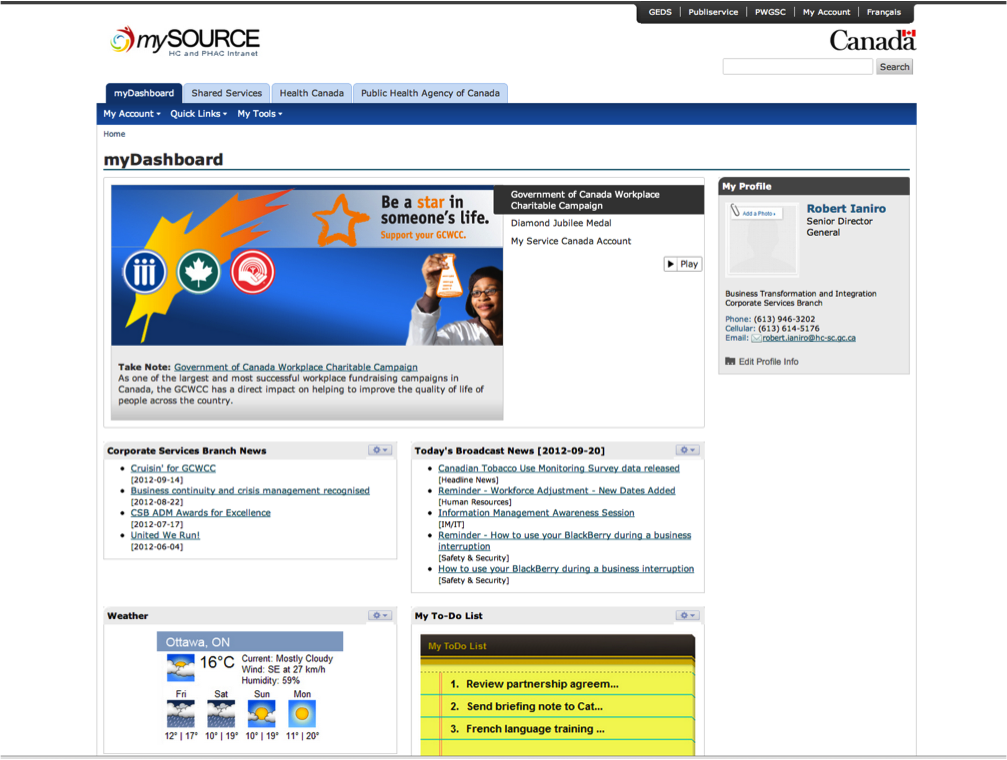Open the Weather widget gear settings
This screenshot has height=760, width=1007.
pyautogui.click(x=380, y=615)
